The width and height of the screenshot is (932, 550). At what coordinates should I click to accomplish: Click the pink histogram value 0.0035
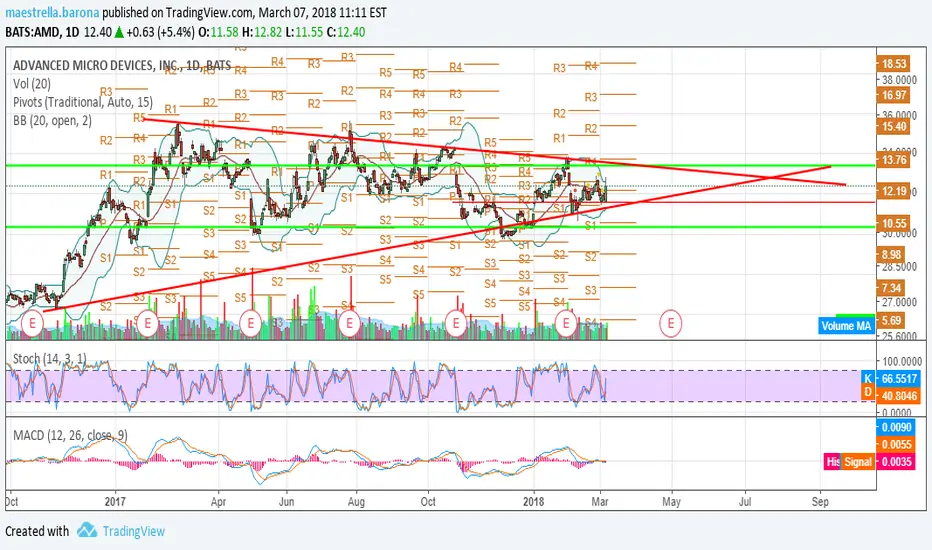(896, 461)
